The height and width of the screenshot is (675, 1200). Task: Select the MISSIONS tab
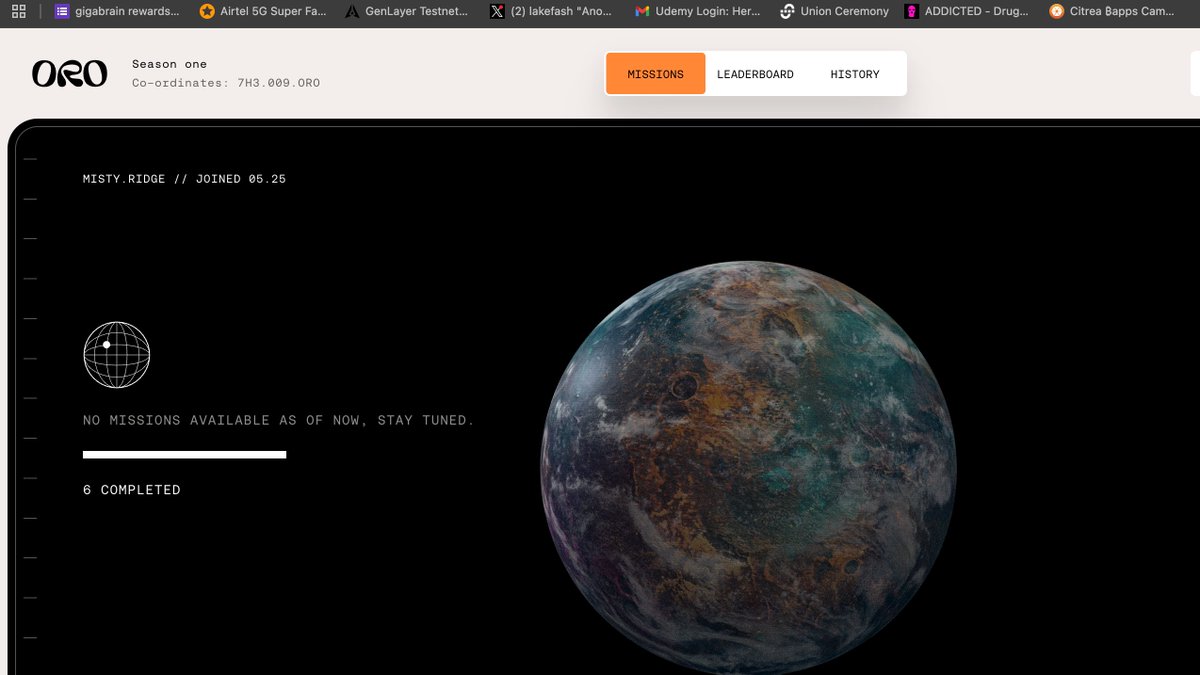tap(656, 74)
